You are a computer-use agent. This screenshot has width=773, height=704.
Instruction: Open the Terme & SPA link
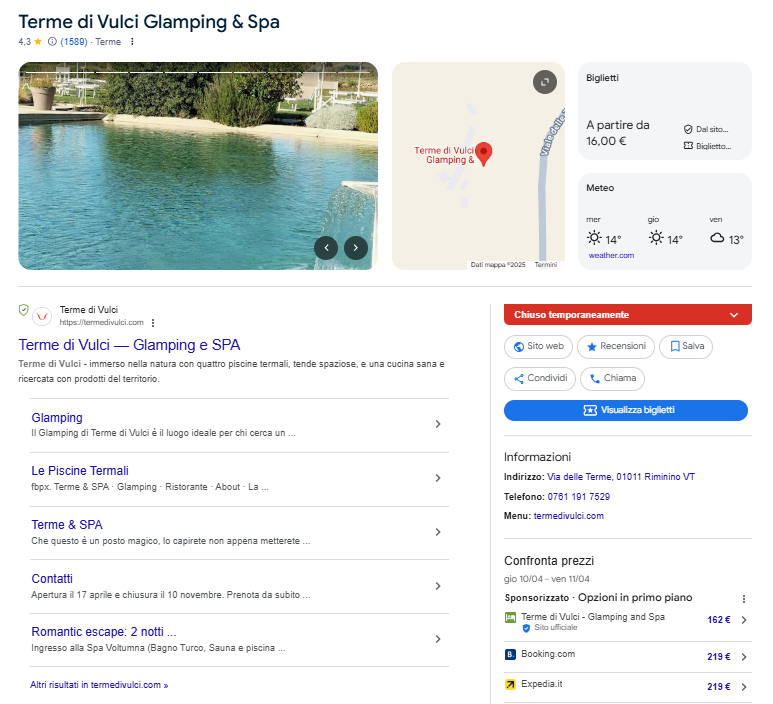pyautogui.click(x=67, y=525)
